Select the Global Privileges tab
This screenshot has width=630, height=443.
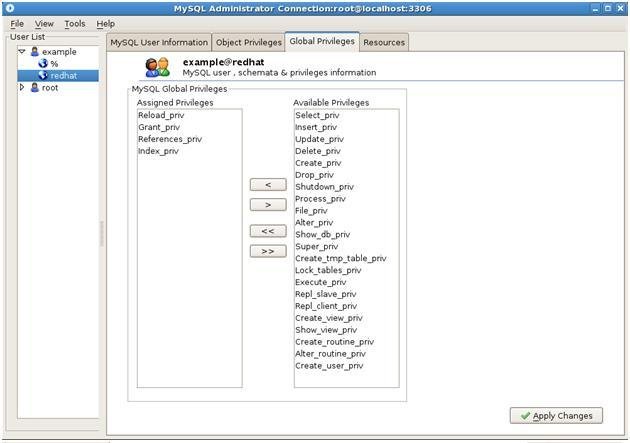pos(322,41)
